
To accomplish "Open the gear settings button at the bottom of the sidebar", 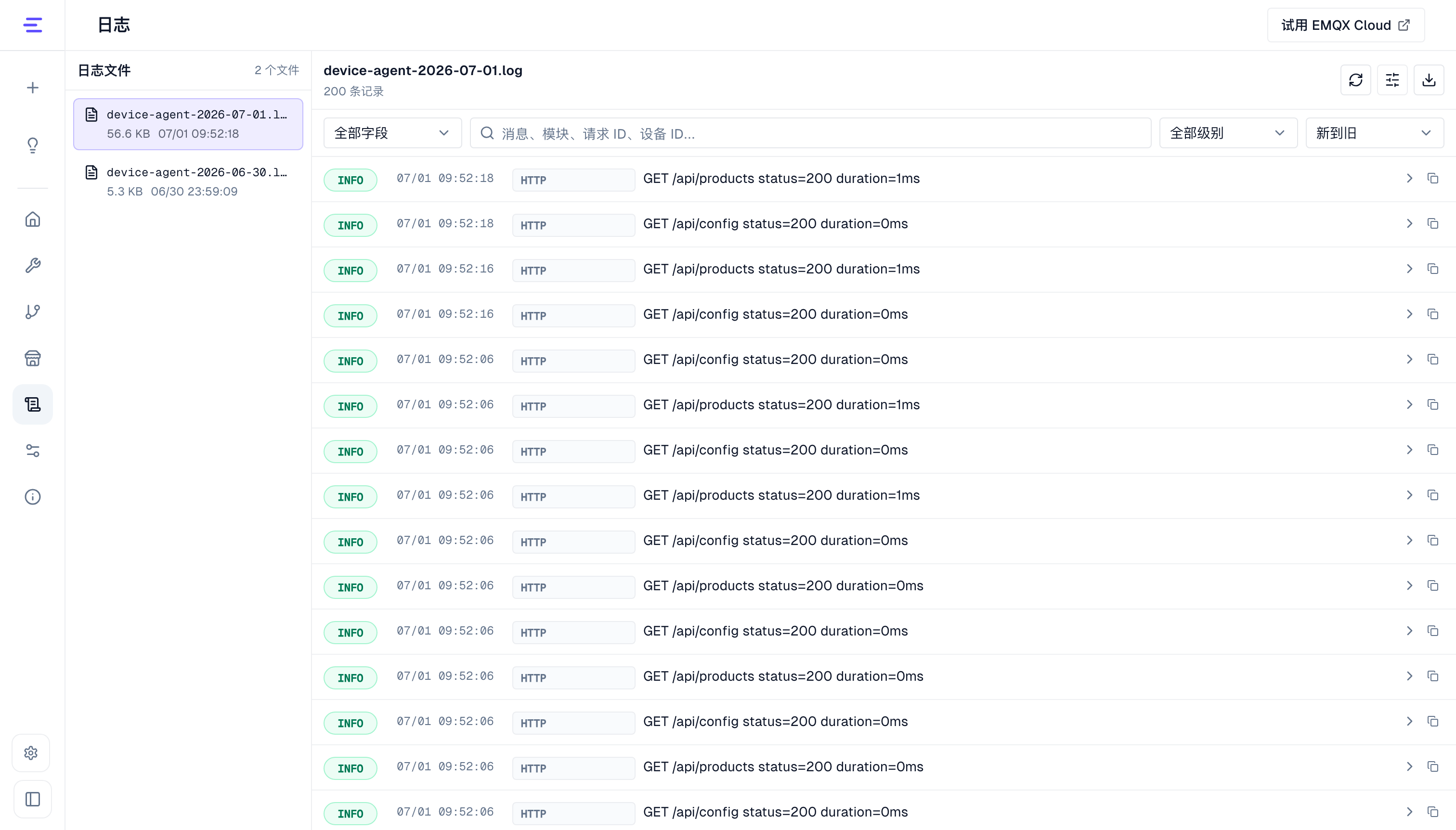I will coord(31,753).
